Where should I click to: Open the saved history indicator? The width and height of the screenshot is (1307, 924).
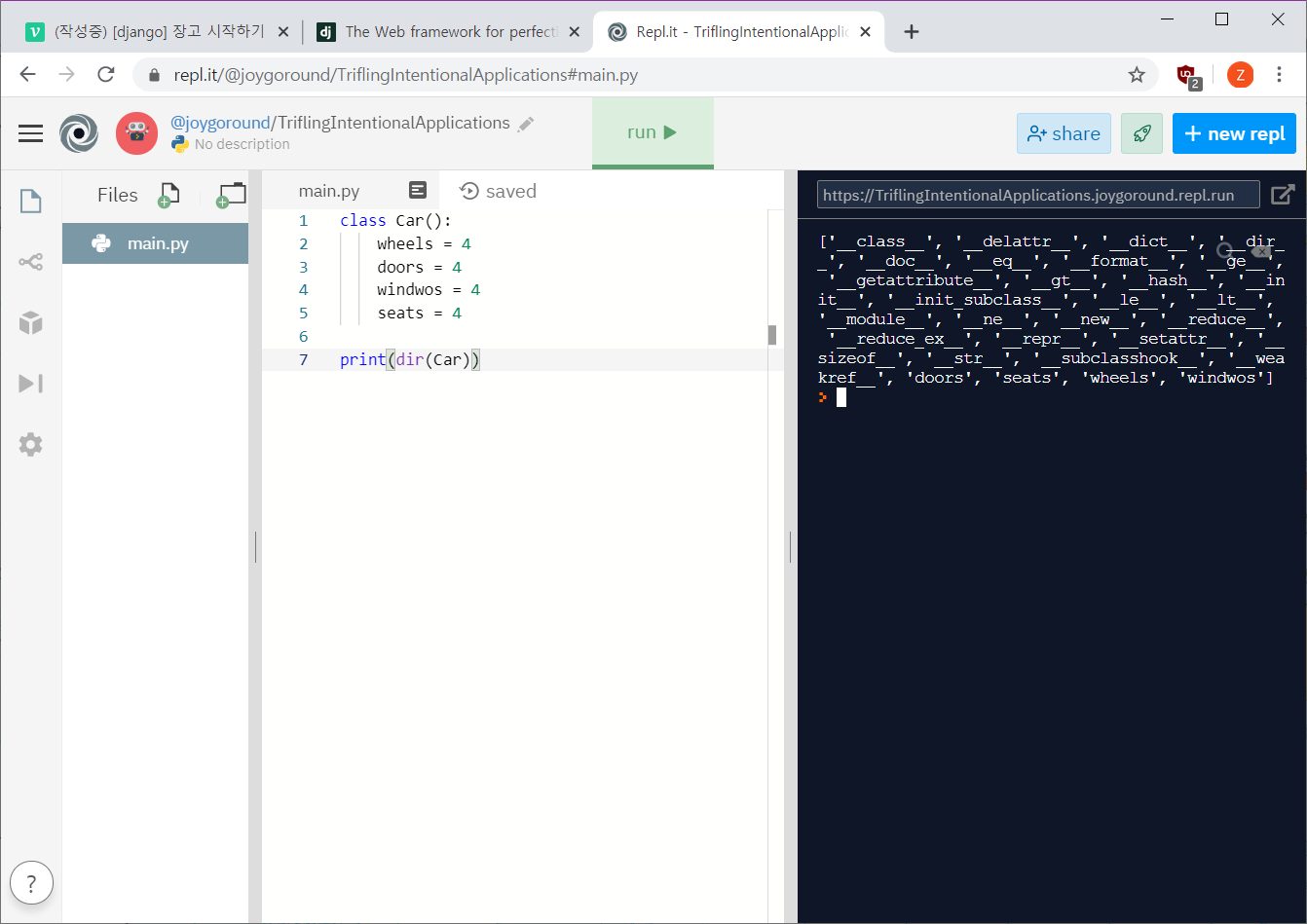498,191
